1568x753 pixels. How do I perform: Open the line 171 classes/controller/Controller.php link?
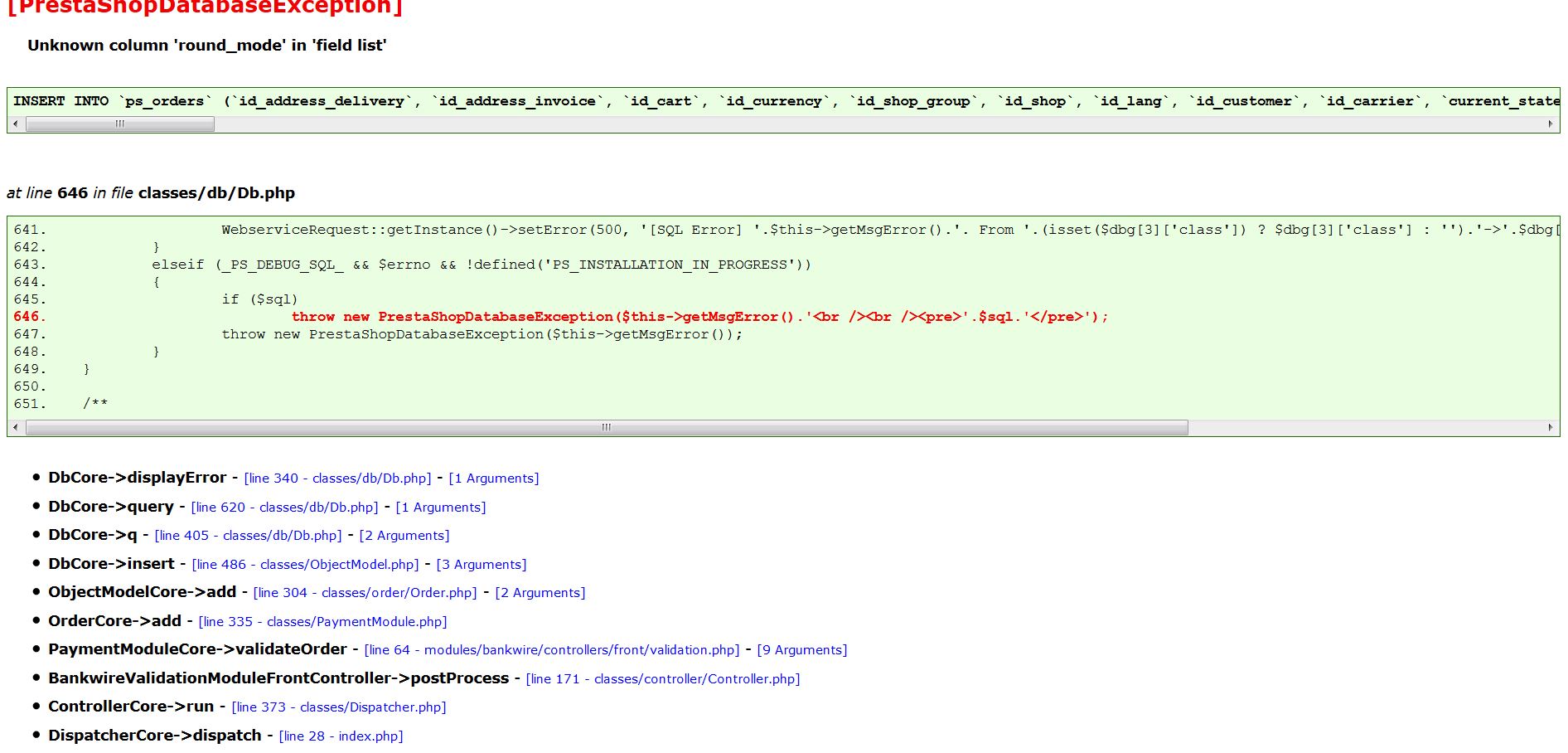click(663, 679)
